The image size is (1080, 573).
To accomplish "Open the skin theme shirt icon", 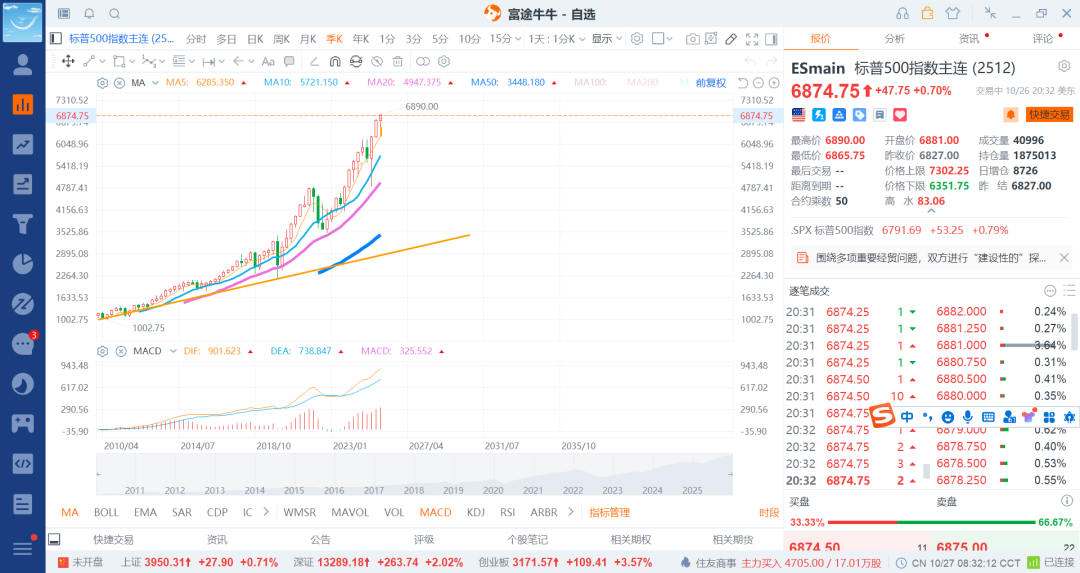I will (953, 13).
